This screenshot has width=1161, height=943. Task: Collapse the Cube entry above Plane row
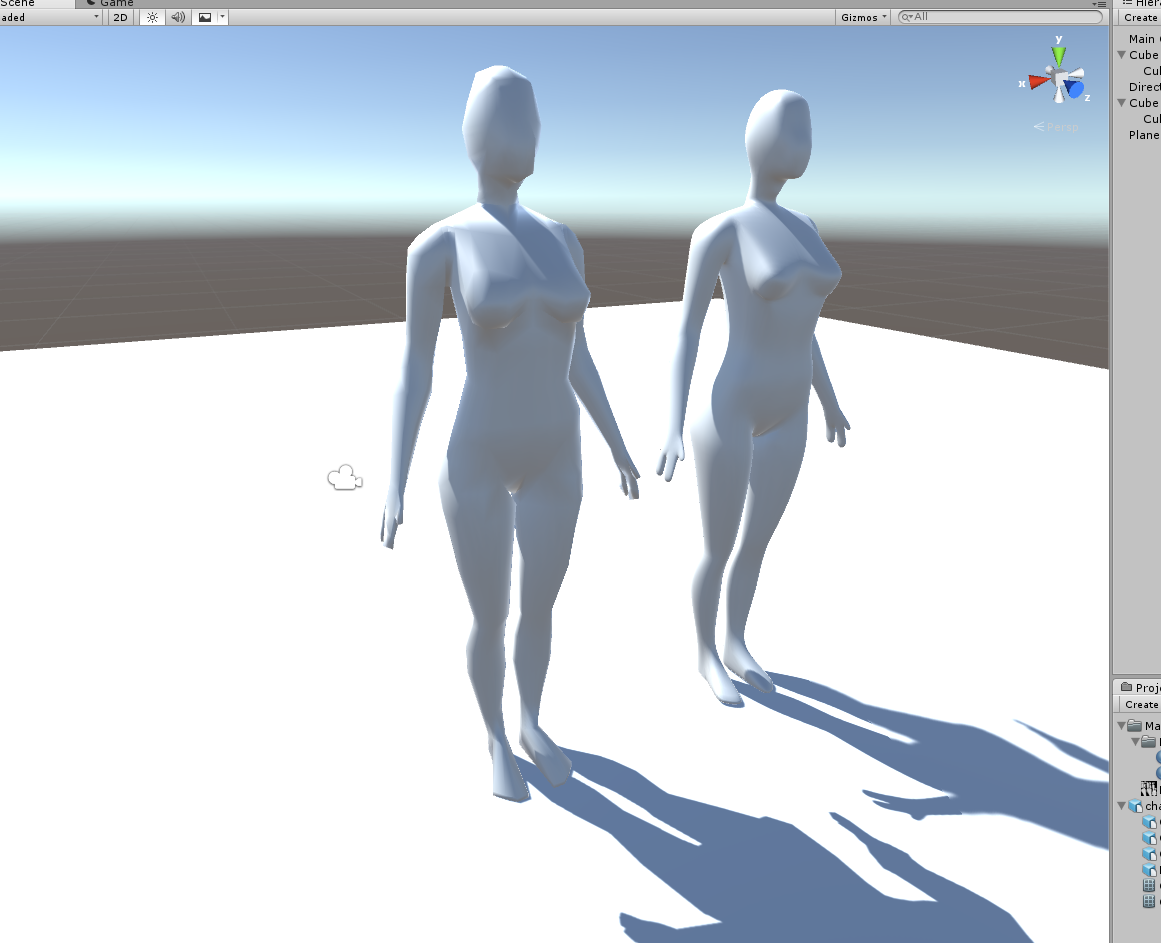click(x=1122, y=103)
